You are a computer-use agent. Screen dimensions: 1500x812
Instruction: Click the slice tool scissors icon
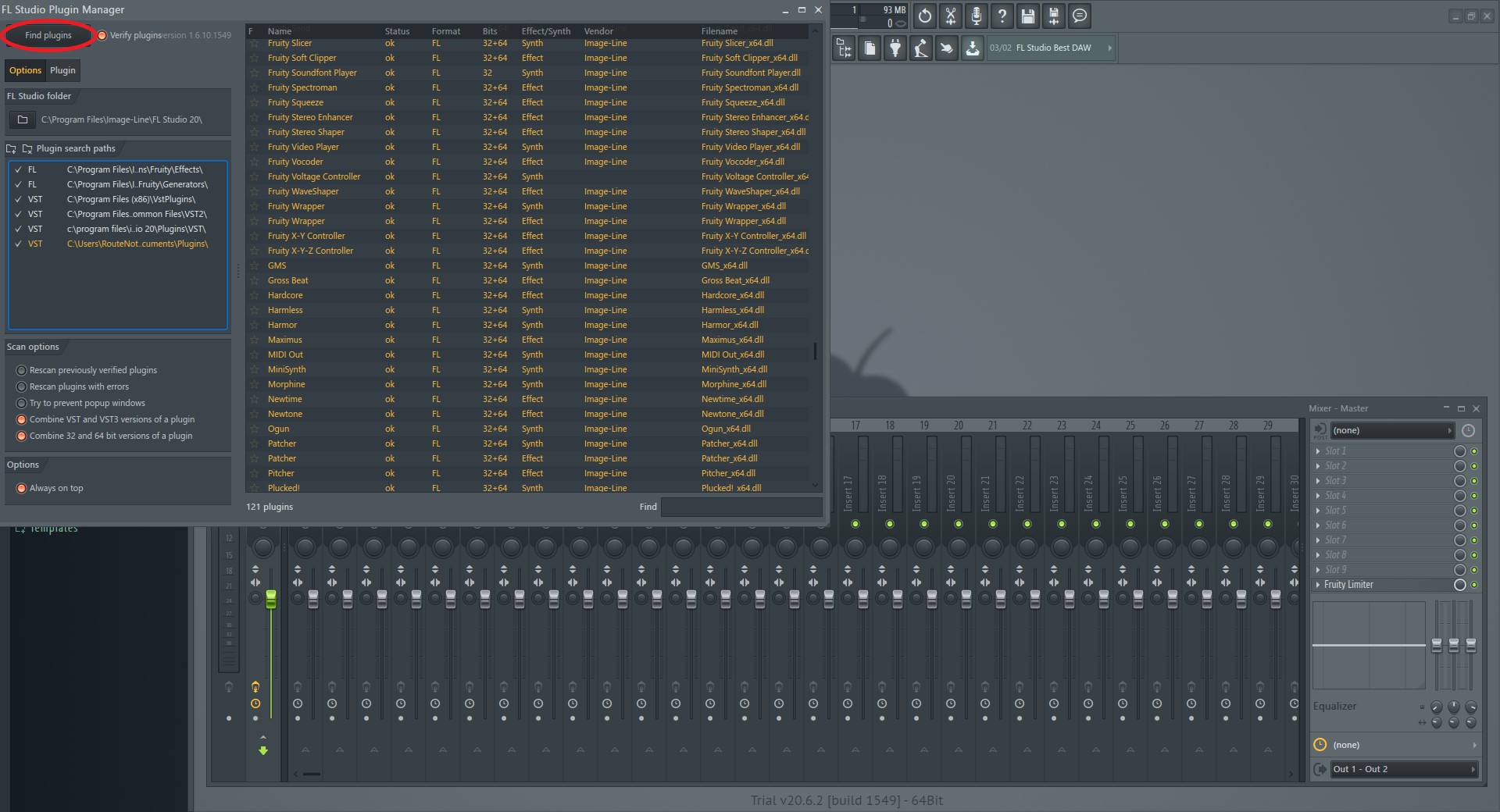pos(951,16)
